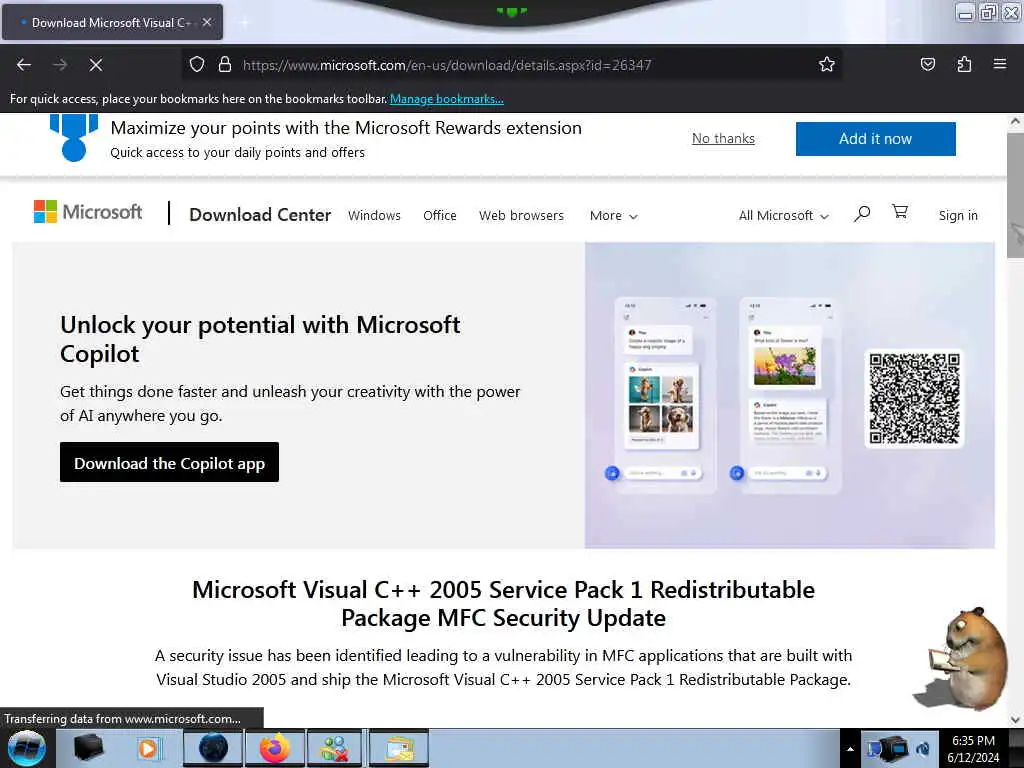Click the page vertical scrollbar thumb
The image size is (1024, 768).
click(x=1016, y=196)
